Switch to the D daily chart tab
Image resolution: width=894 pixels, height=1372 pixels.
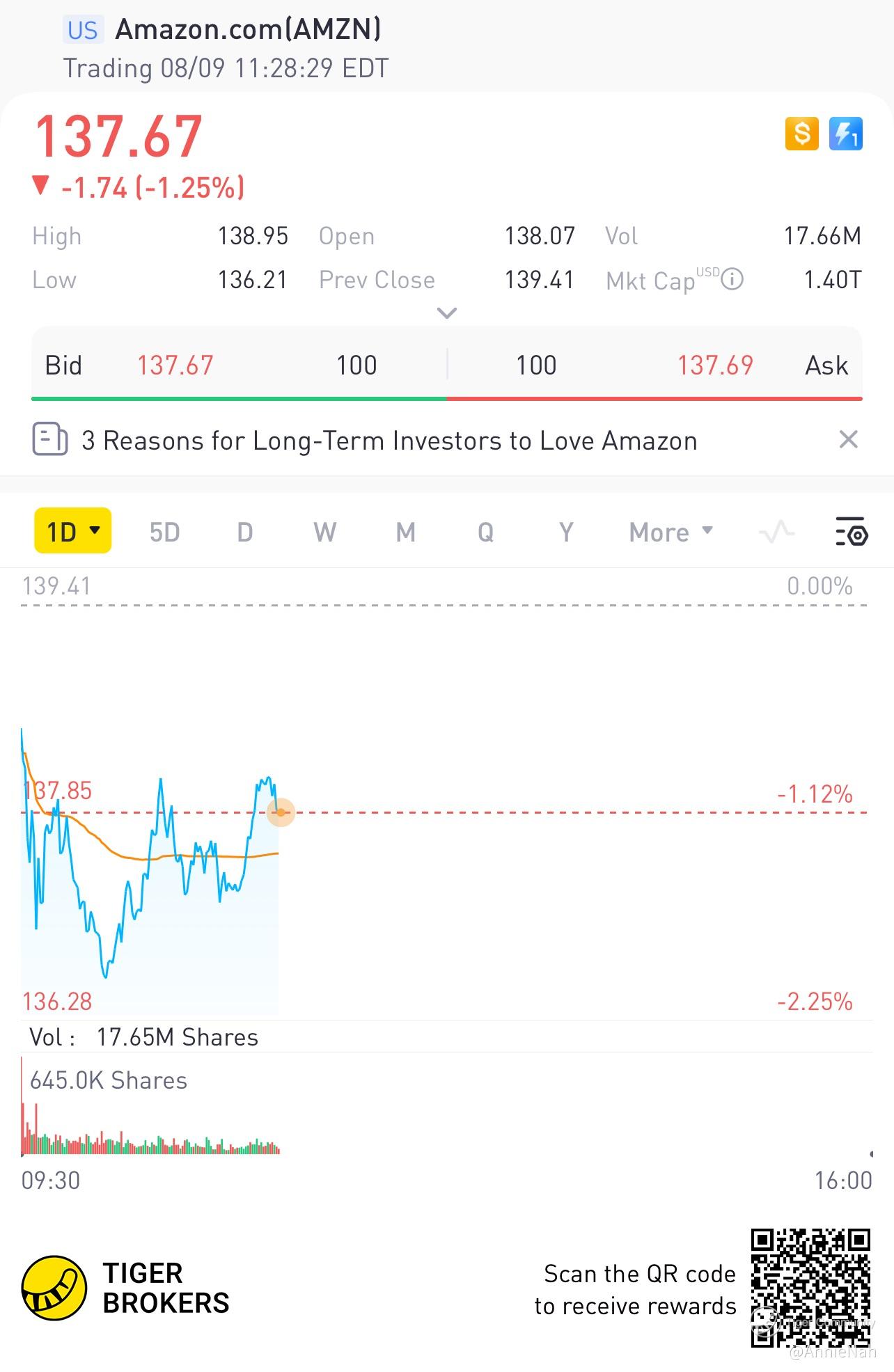245,533
